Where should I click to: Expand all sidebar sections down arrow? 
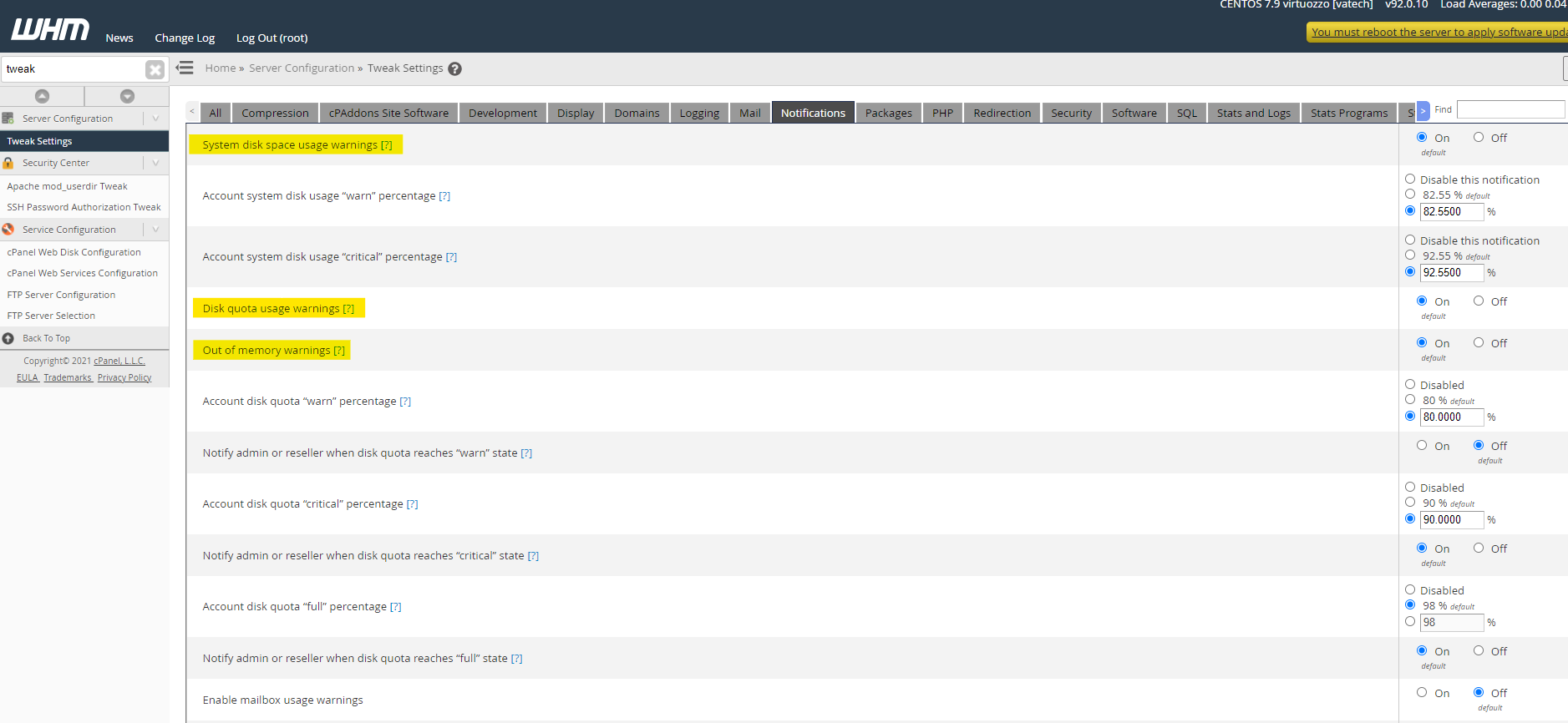pos(127,96)
